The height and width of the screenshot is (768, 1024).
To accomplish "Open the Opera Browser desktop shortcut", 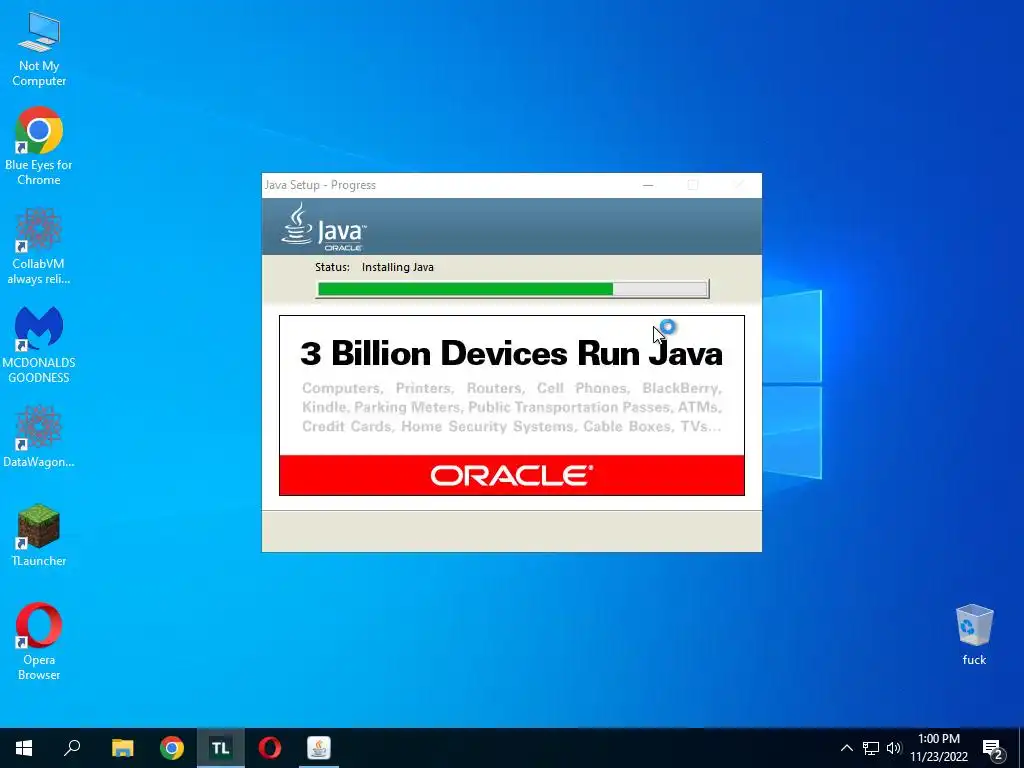I will point(39,641).
